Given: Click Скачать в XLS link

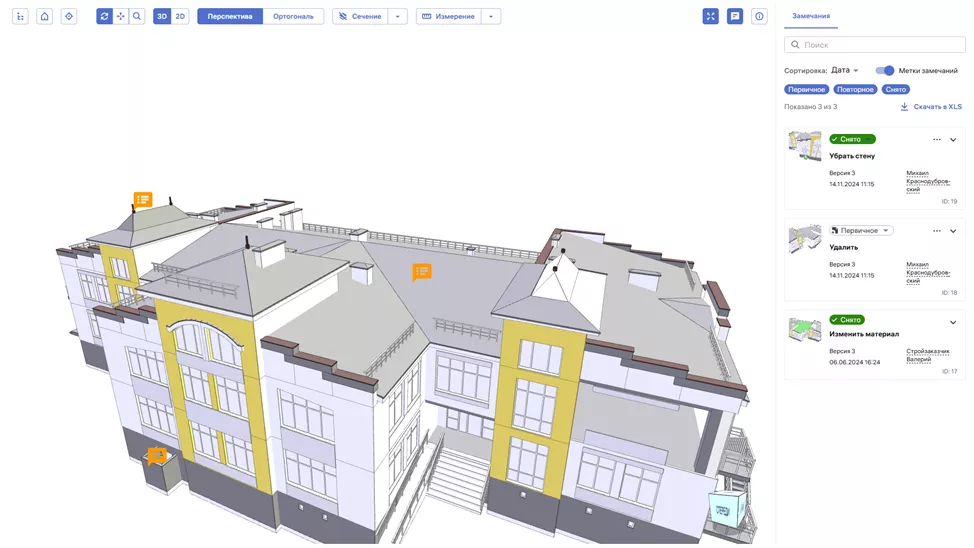Looking at the screenshot, I should [931, 107].
